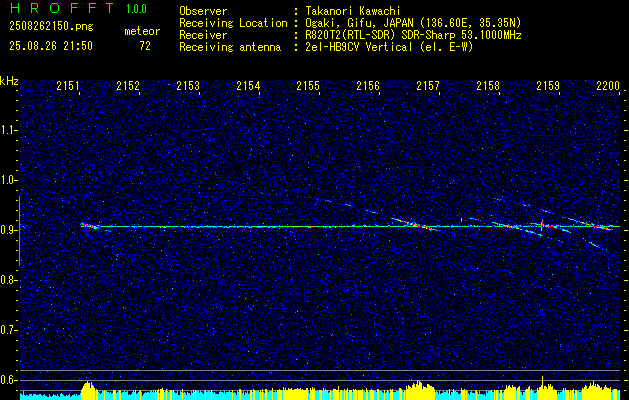Click the R820T2(RTL-SDR) SDR-Sharp receiver text
Viewport: 629px width, 400px height.
[x=413, y=35]
